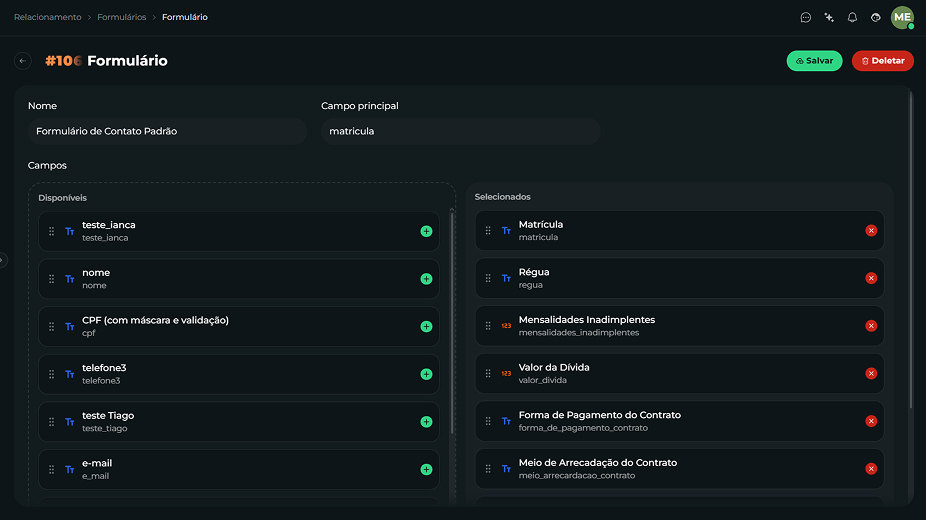Remove the Matrícula selected field
This screenshot has height=520, width=926.
[x=871, y=231]
